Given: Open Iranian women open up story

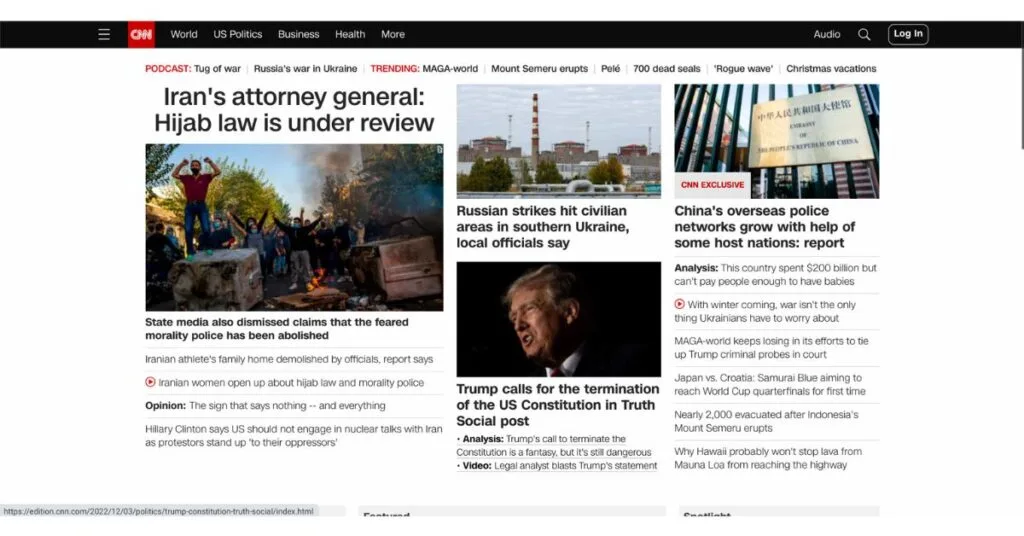Looking at the screenshot, I should 291,383.
